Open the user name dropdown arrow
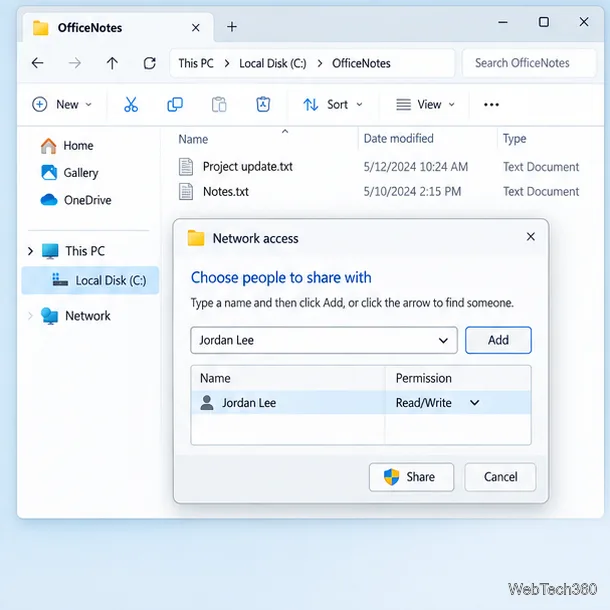 click(x=443, y=340)
